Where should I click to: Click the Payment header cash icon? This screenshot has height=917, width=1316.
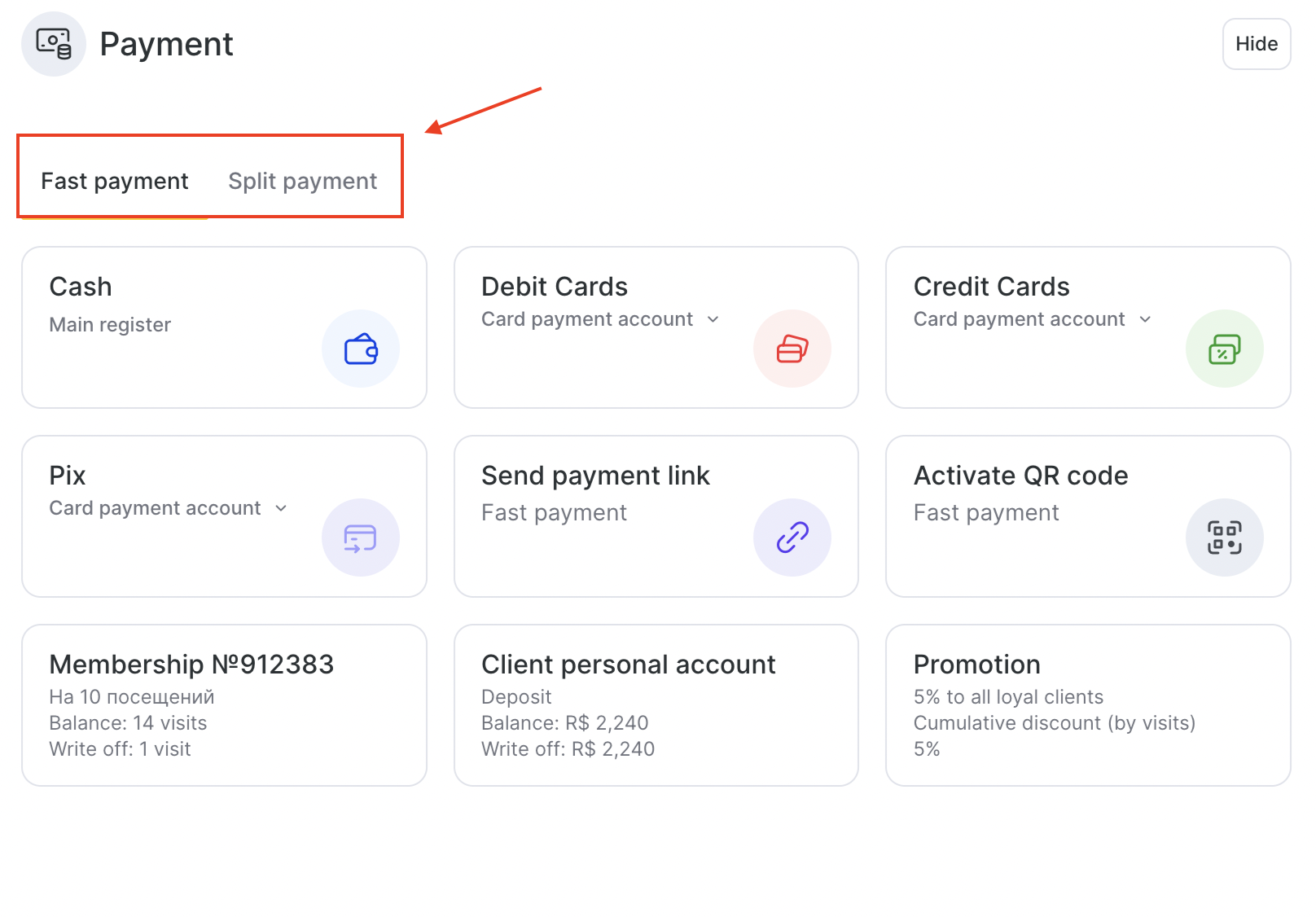pos(54,44)
